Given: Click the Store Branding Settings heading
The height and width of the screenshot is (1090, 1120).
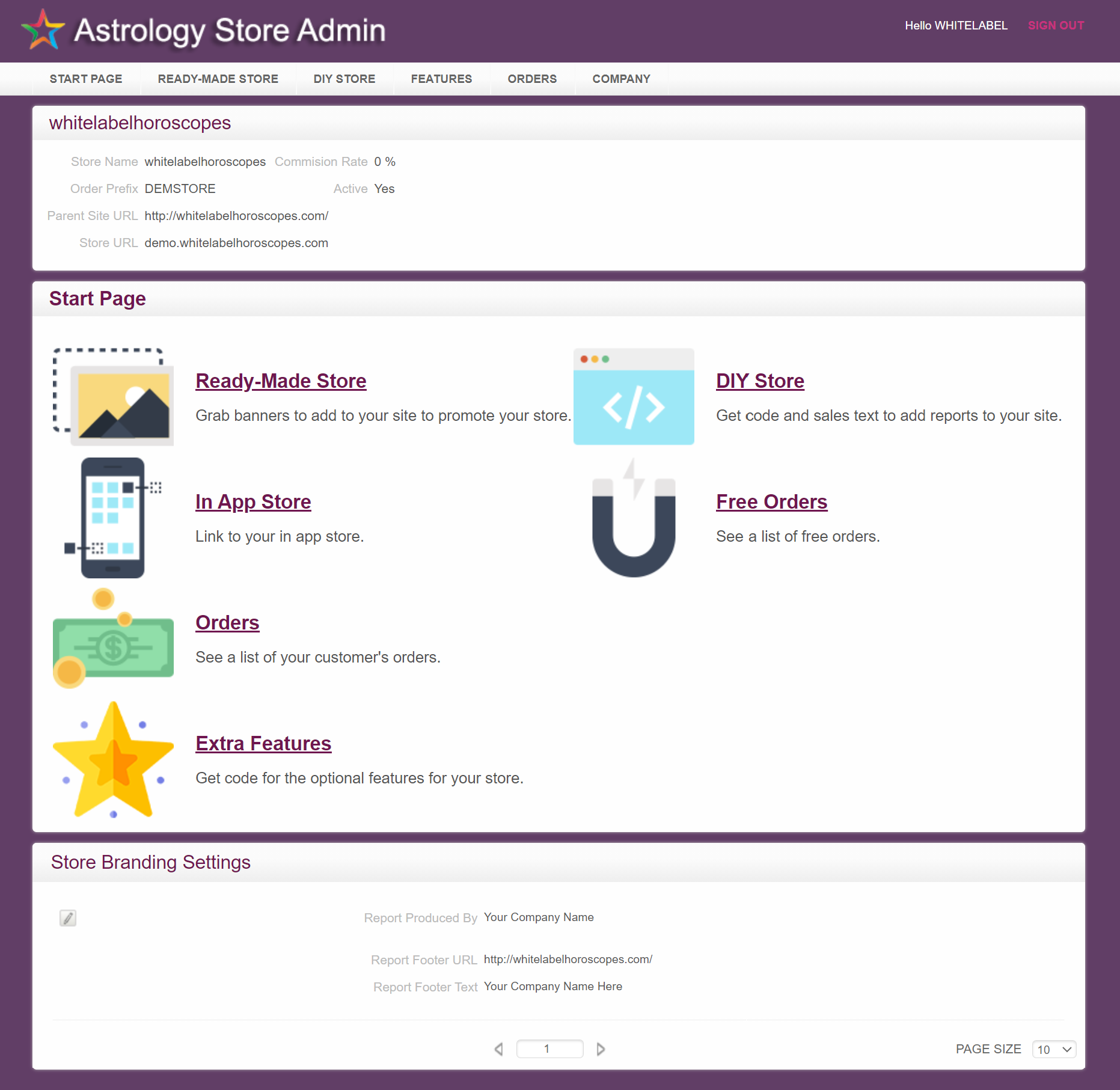Looking at the screenshot, I should [150, 862].
